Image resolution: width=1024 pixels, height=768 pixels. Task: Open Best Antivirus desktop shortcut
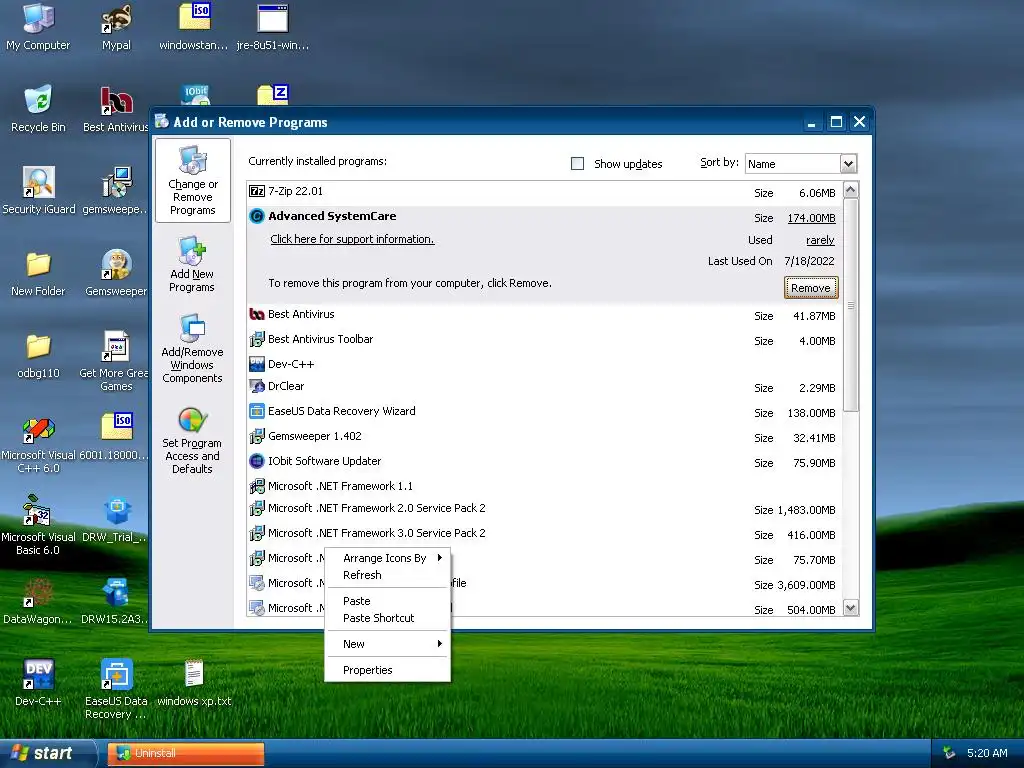116,109
